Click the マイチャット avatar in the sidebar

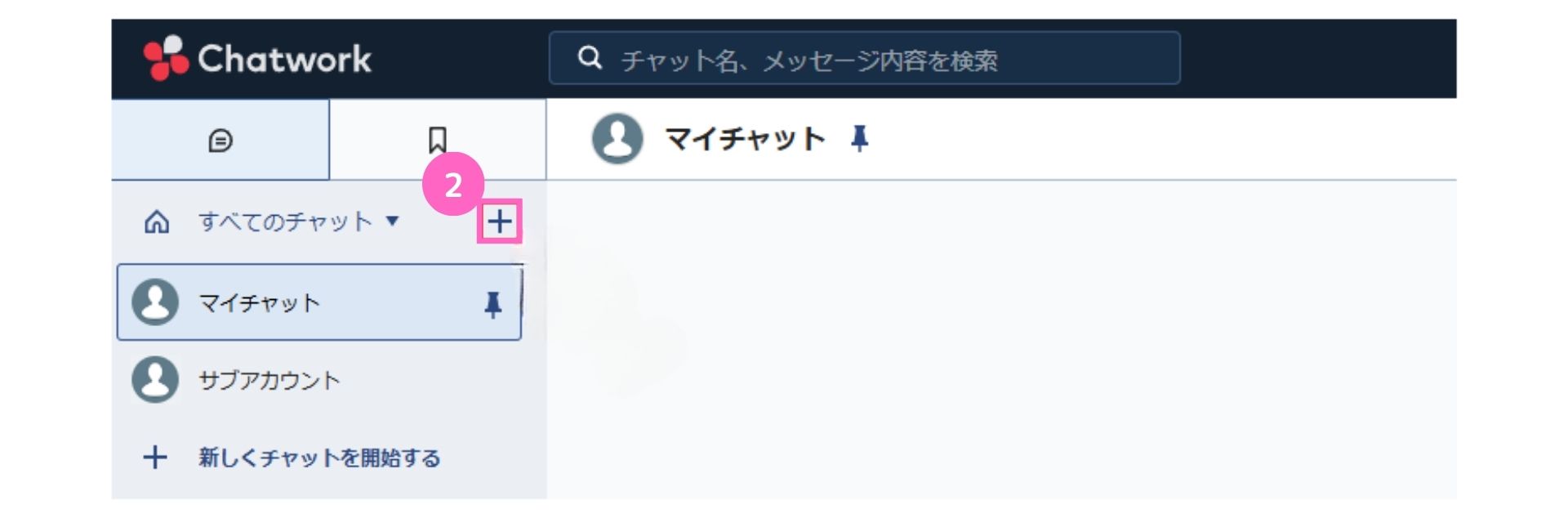pyautogui.click(x=155, y=302)
